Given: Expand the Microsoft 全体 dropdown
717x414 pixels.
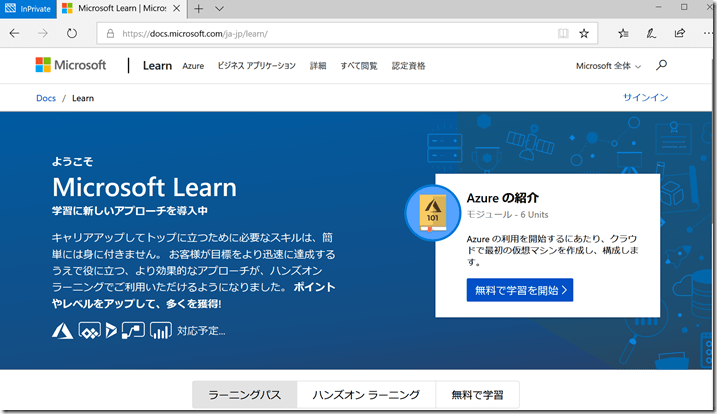Looking at the screenshot, I should click(609, 66).
